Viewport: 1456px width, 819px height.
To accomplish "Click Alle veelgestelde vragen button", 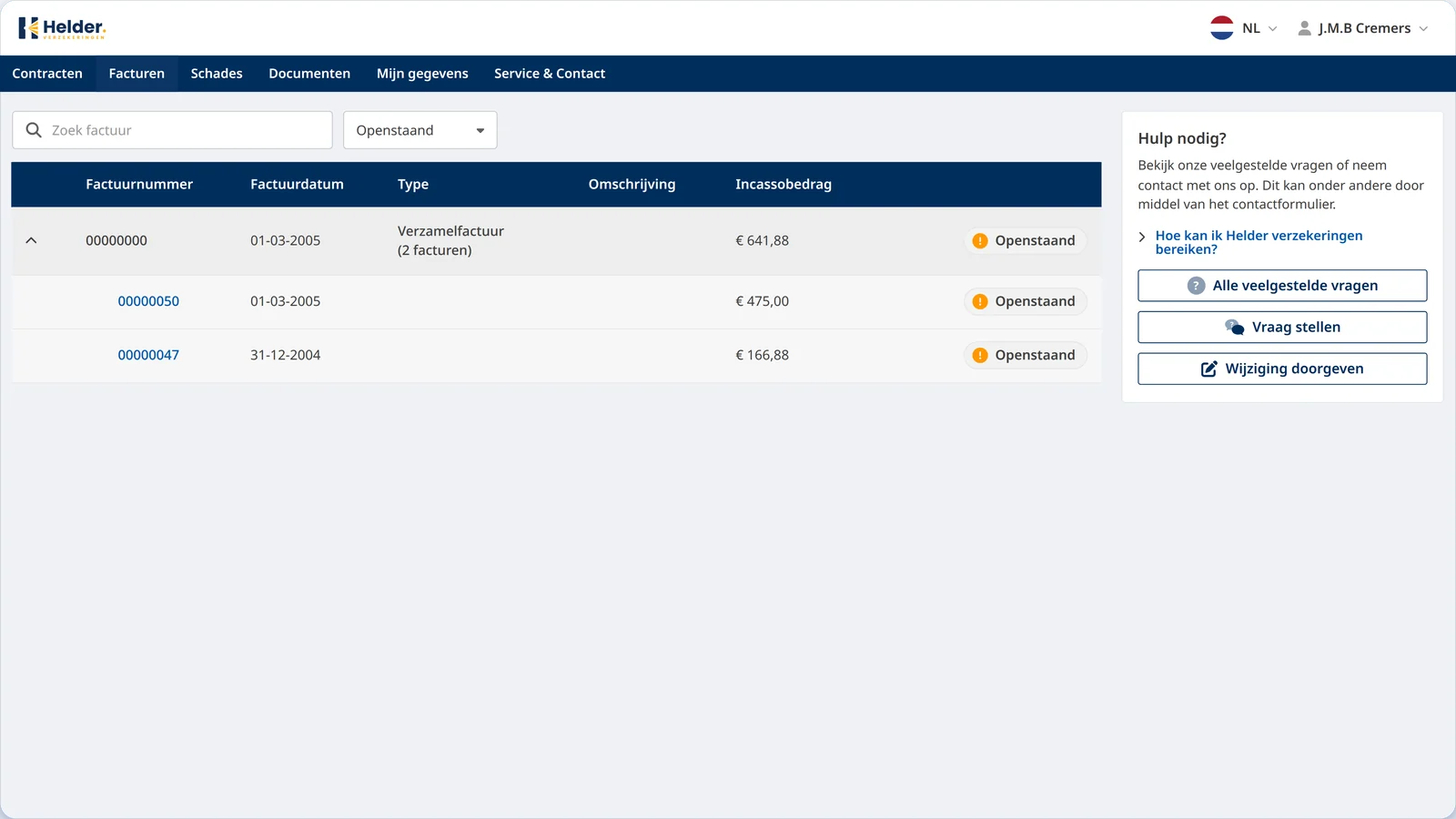I will pyautogui.click(x=1282, y=286).
